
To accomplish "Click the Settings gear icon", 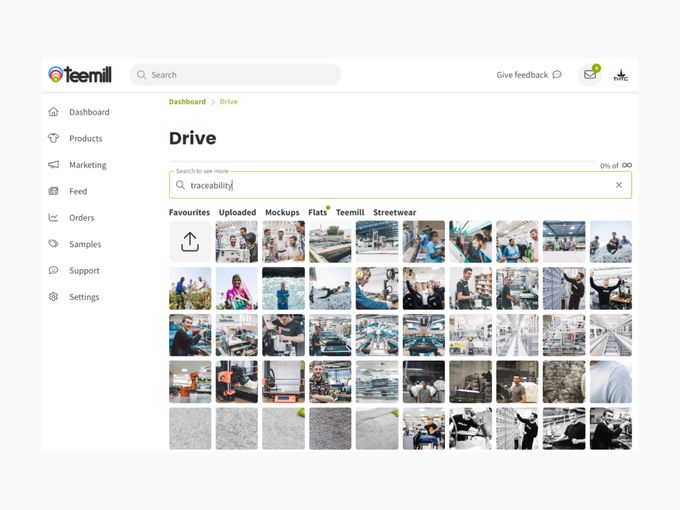I will click(54, 297).
